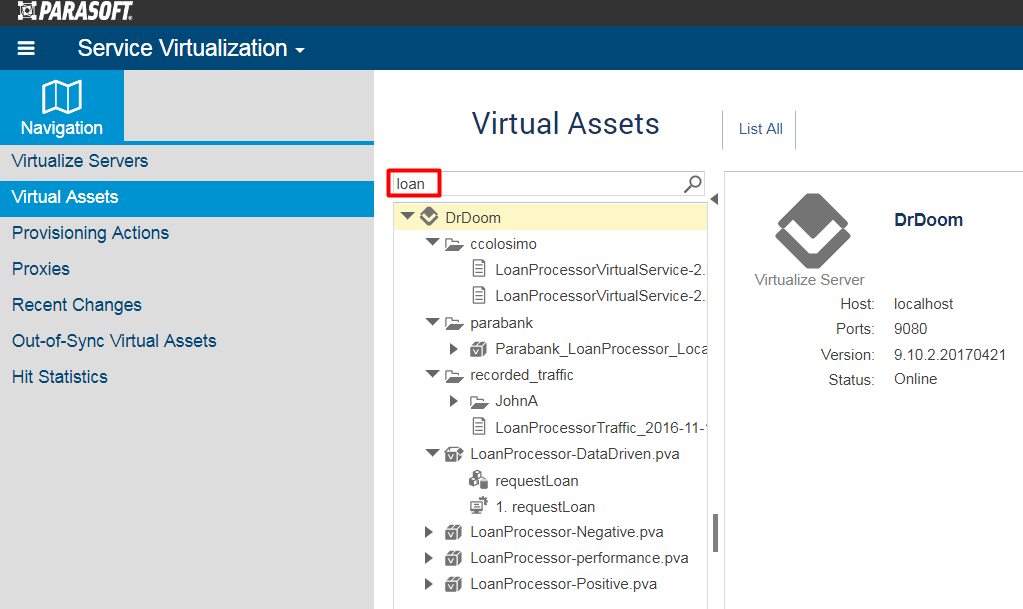Open the hamburger menu

click(26, 48)
